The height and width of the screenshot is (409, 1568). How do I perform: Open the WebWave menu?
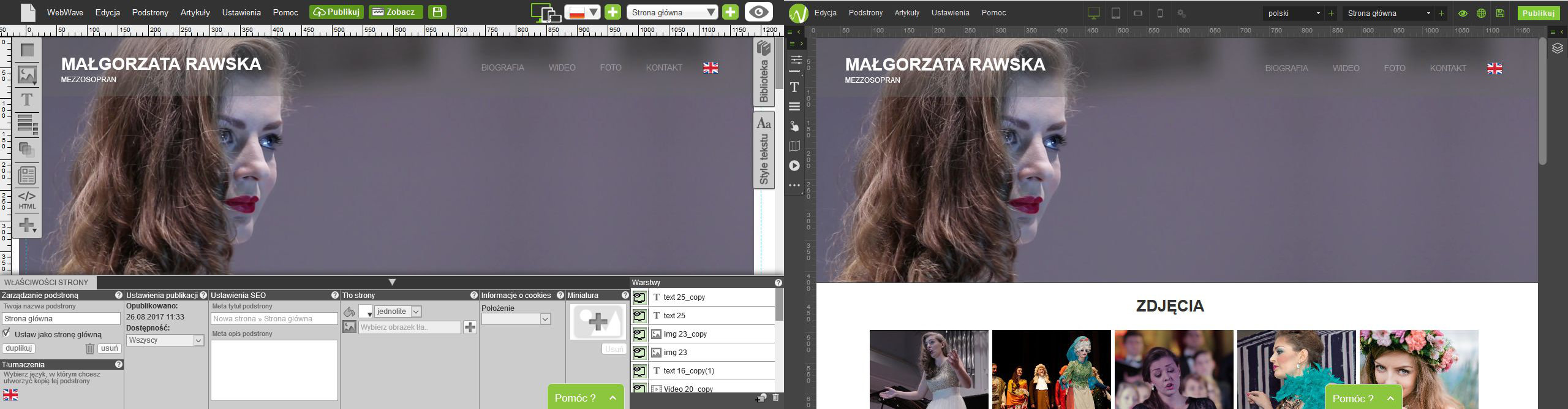[65, 12]
